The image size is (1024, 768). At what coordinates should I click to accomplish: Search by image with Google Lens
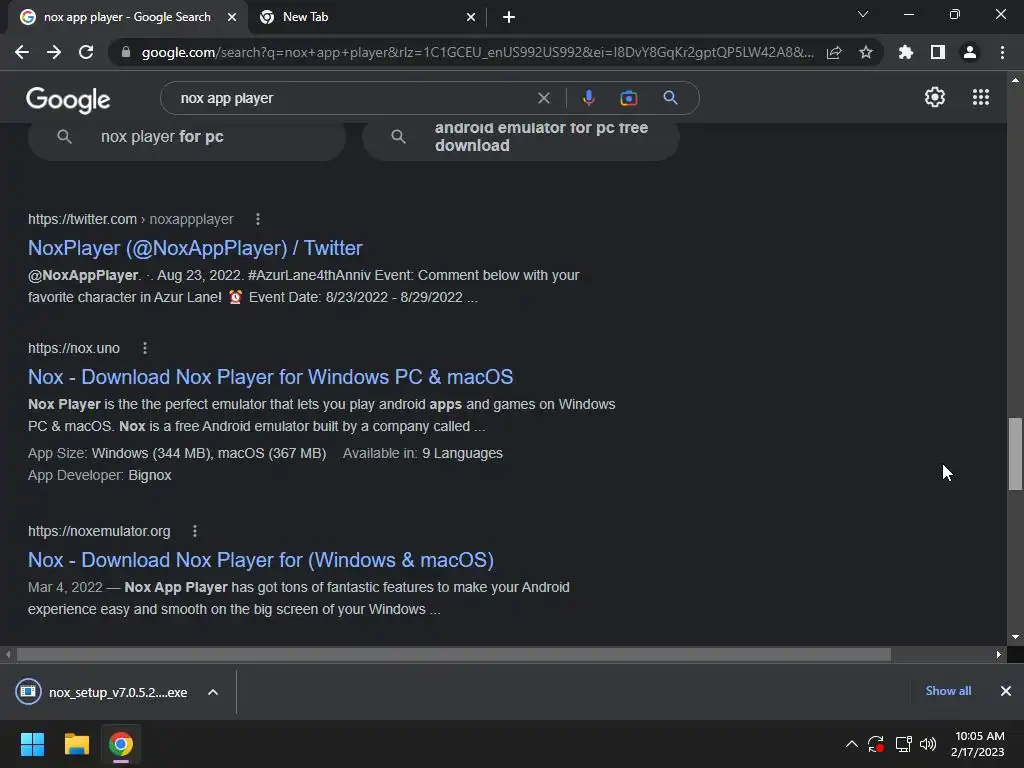629,98
